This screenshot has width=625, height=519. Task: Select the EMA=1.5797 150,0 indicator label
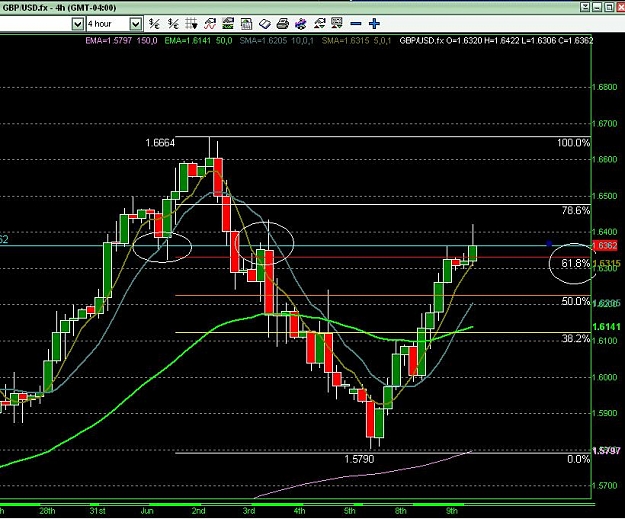coord(121,40)
